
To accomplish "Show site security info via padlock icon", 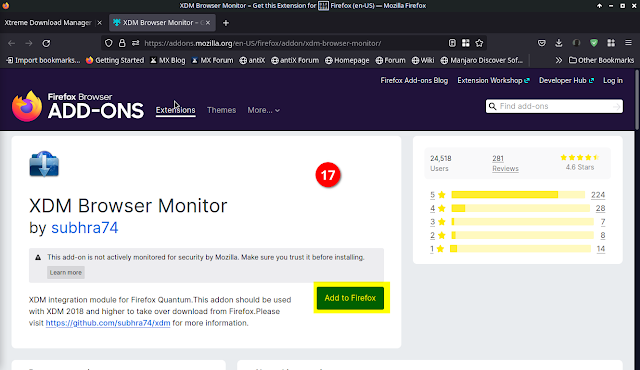I will coord(122,43).
